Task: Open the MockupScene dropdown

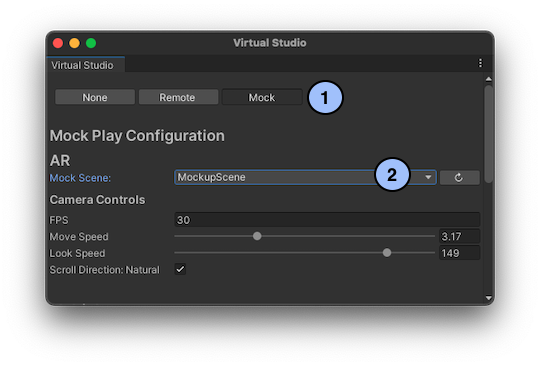Action: point(305,177)
